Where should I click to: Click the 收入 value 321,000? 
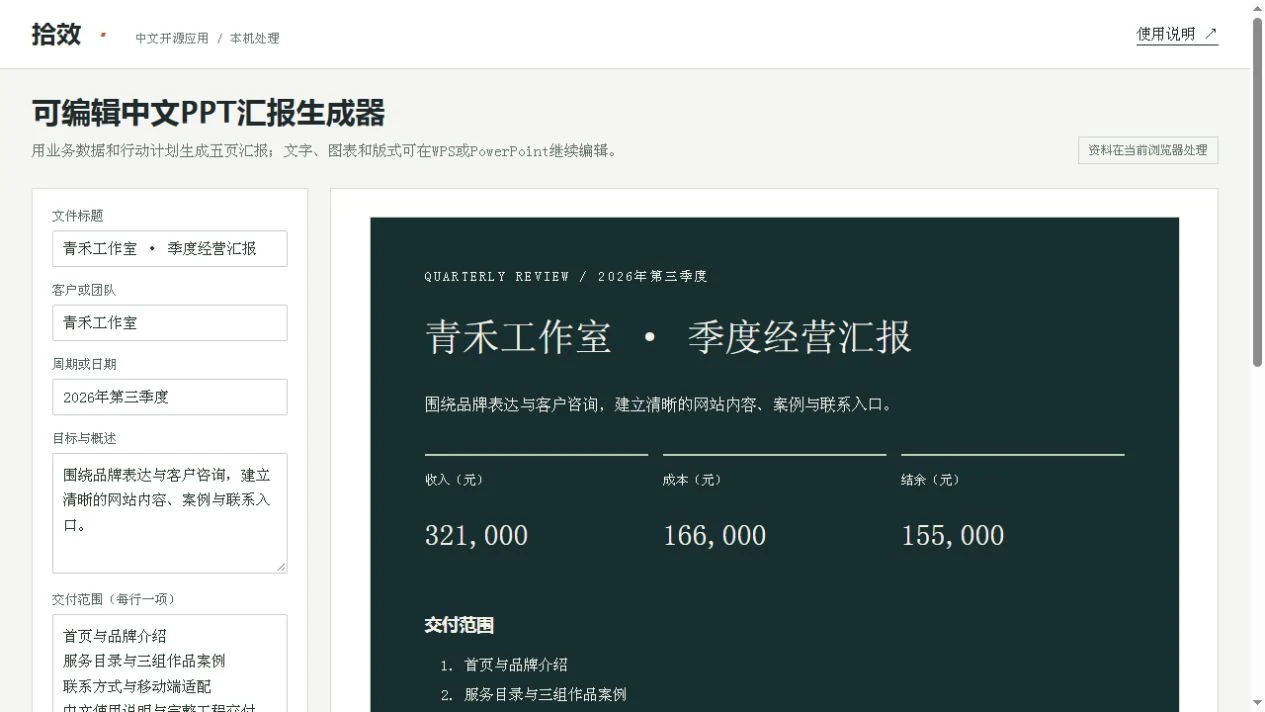476,535
